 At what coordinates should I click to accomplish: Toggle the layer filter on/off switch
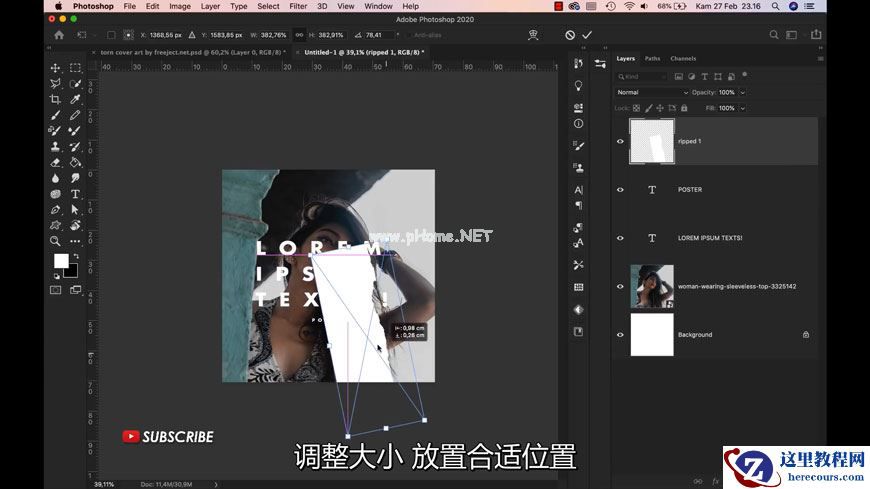click(x=745, y=75)
